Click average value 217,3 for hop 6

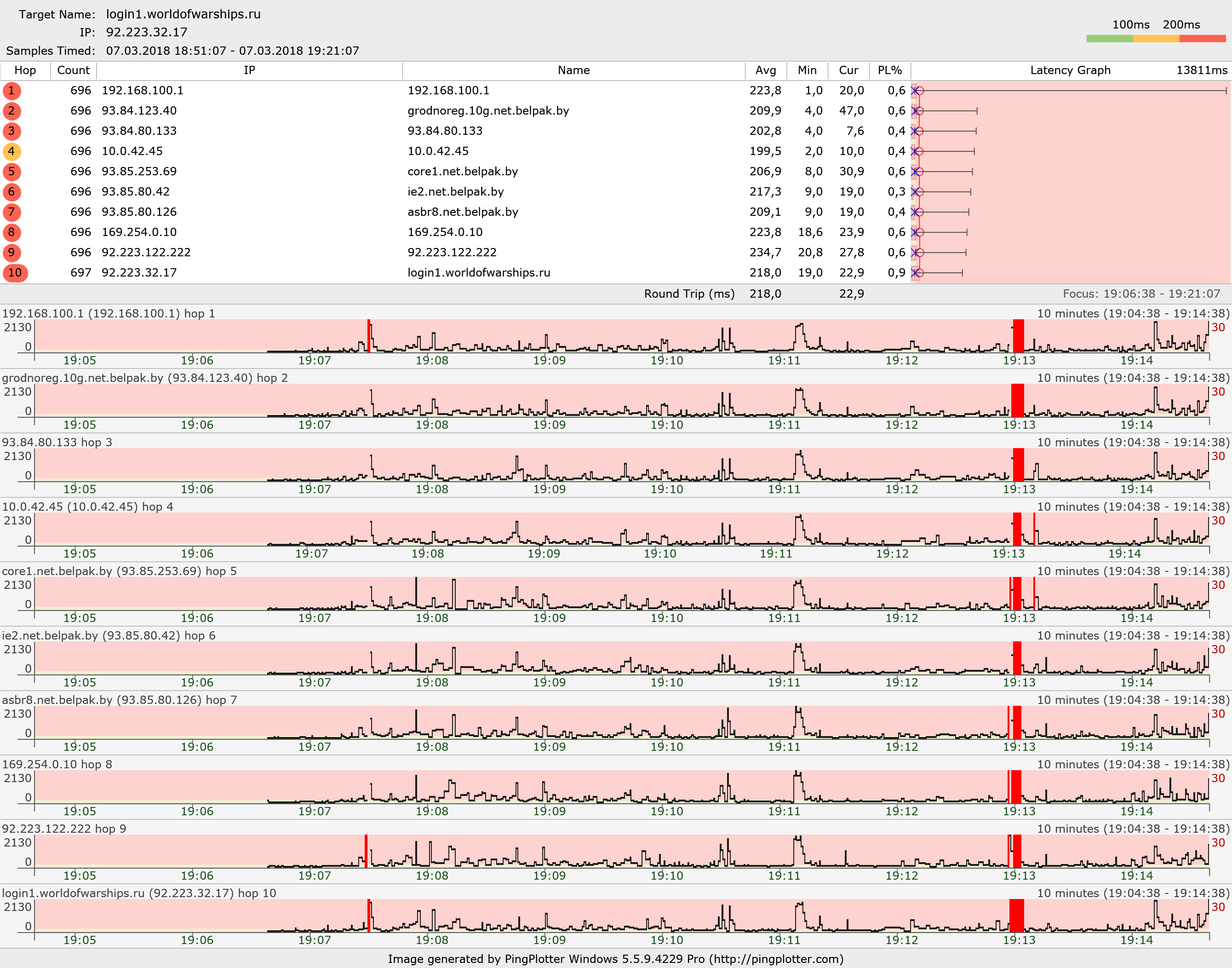pyautogui.click(x=765, y=192)
